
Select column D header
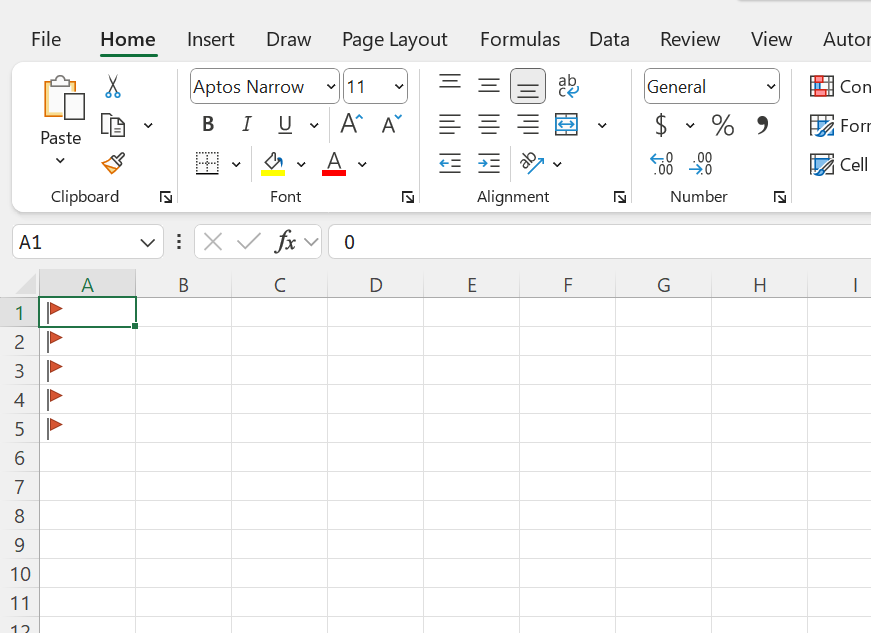click(376, 285)
